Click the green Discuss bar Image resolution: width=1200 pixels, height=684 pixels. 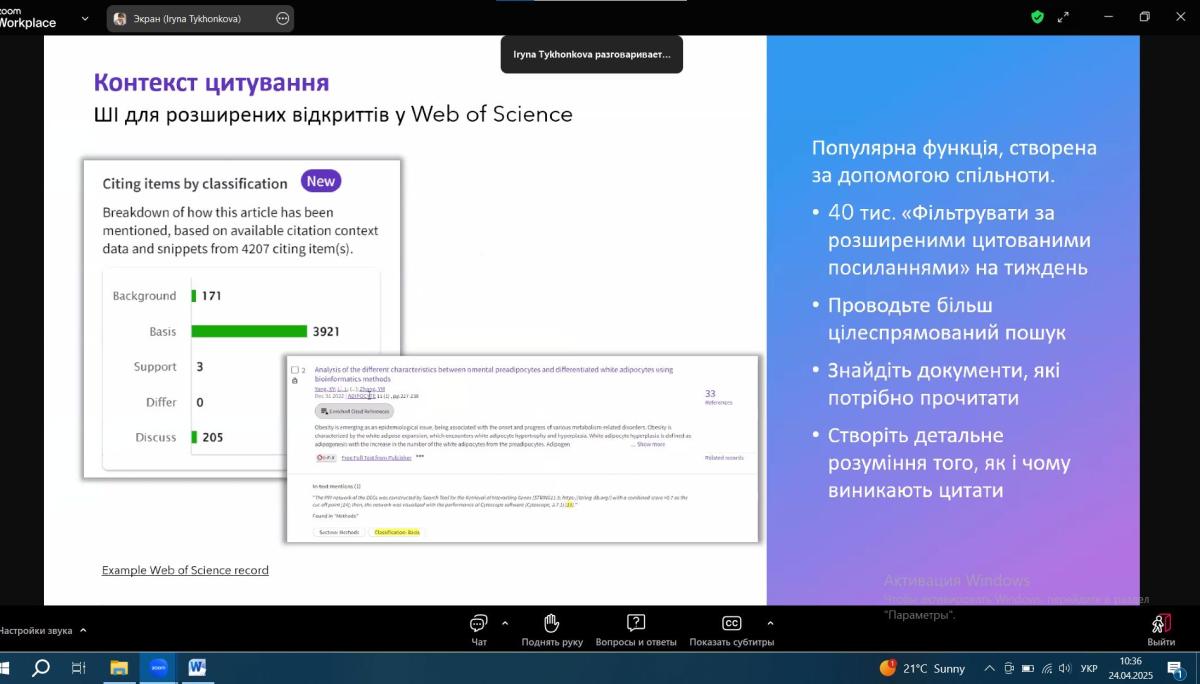195,437
